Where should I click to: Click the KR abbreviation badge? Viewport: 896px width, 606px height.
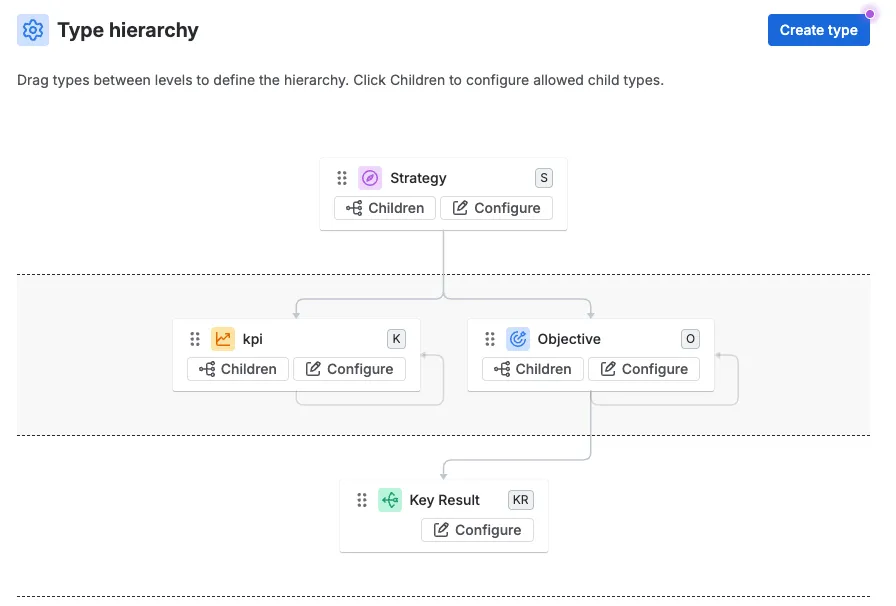click(521, 500)
